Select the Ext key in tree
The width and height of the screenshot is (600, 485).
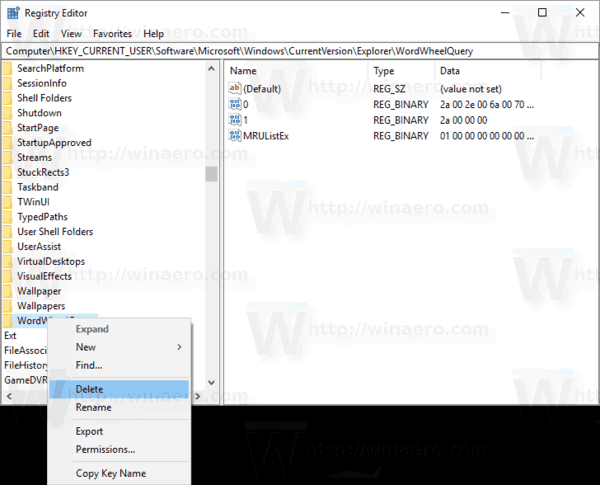10,336
